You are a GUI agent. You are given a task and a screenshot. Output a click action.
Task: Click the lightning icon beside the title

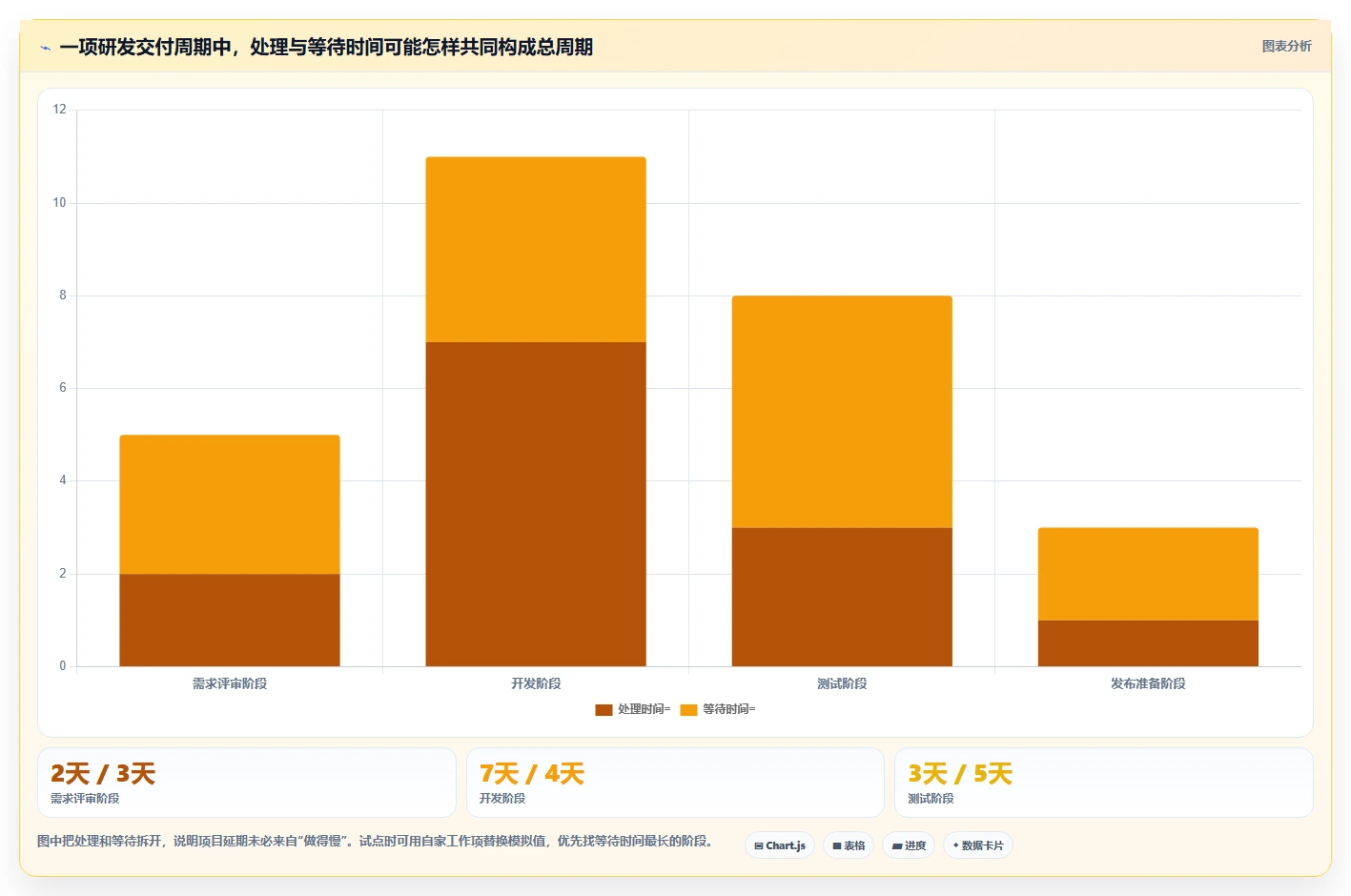click(x=45, y=48)
